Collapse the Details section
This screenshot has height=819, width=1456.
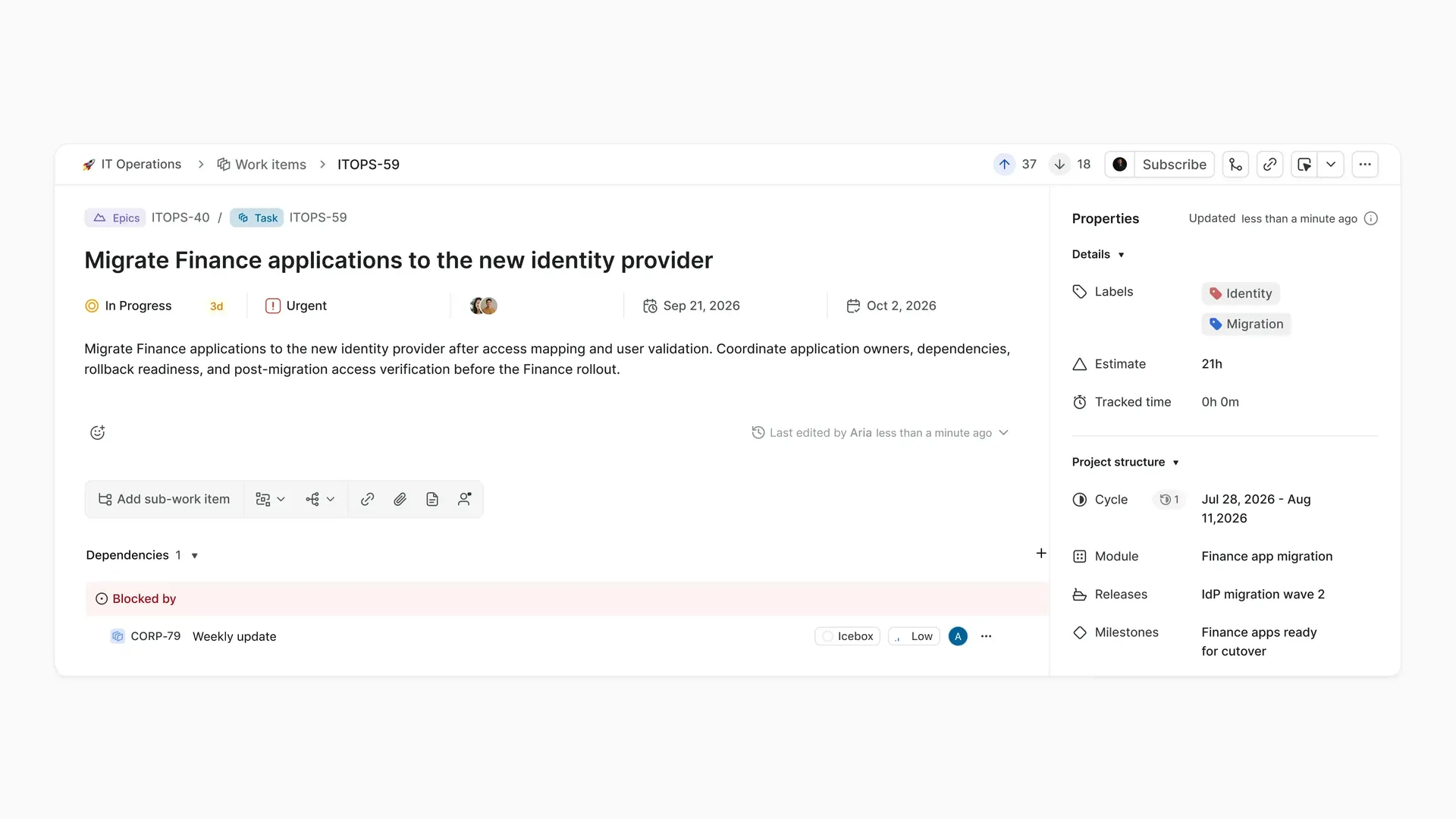tap(1098, 254)
